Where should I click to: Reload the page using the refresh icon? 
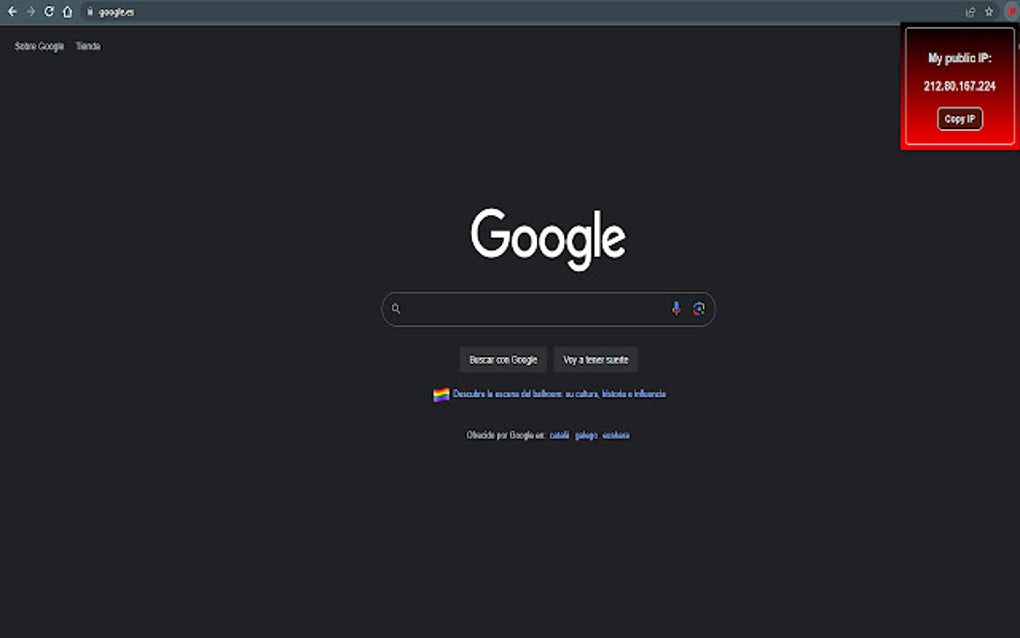[49, 12]
